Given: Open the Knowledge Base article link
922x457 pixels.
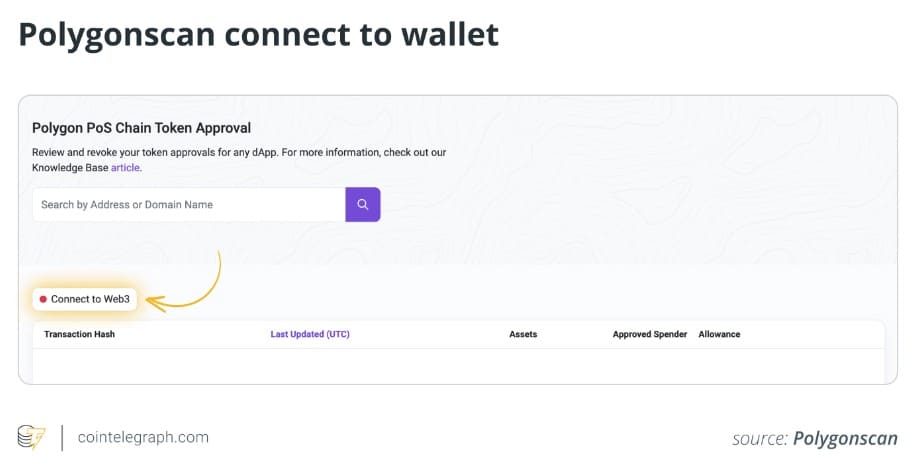Looking at the screenshot, I should (124, 168).
